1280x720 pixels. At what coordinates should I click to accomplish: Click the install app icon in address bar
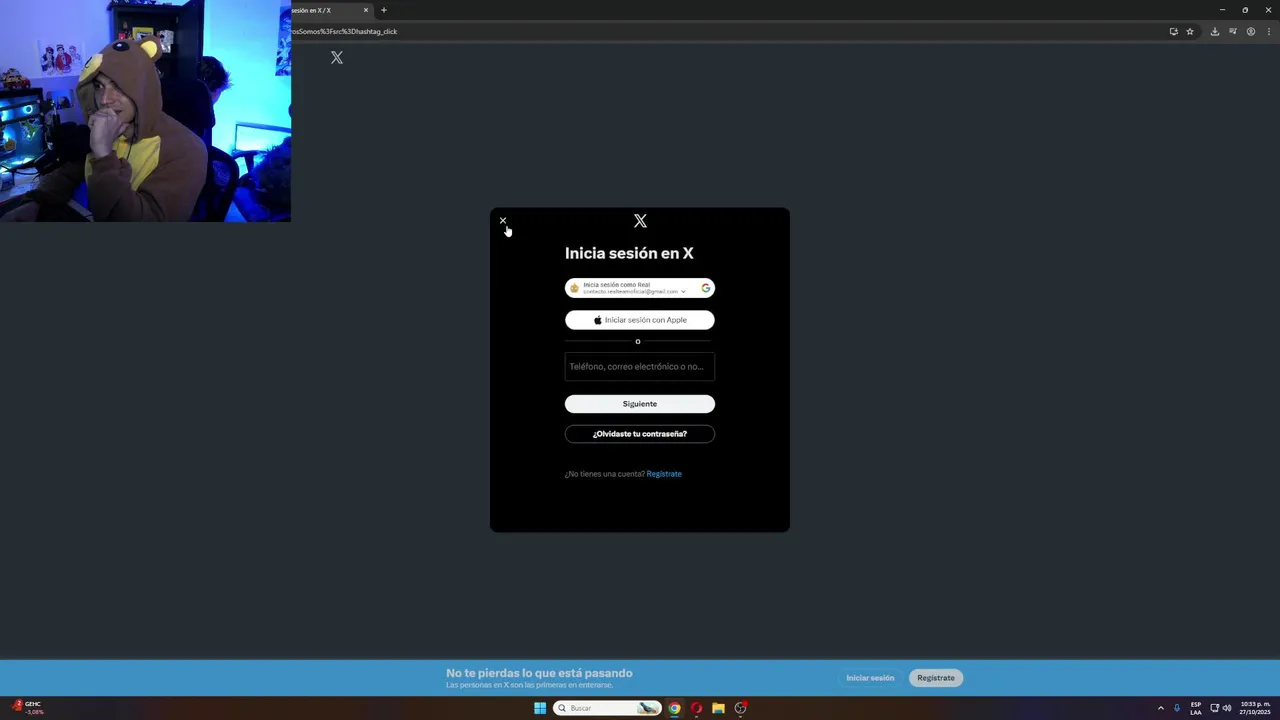pyautogui.click(x=1173, y=31)
